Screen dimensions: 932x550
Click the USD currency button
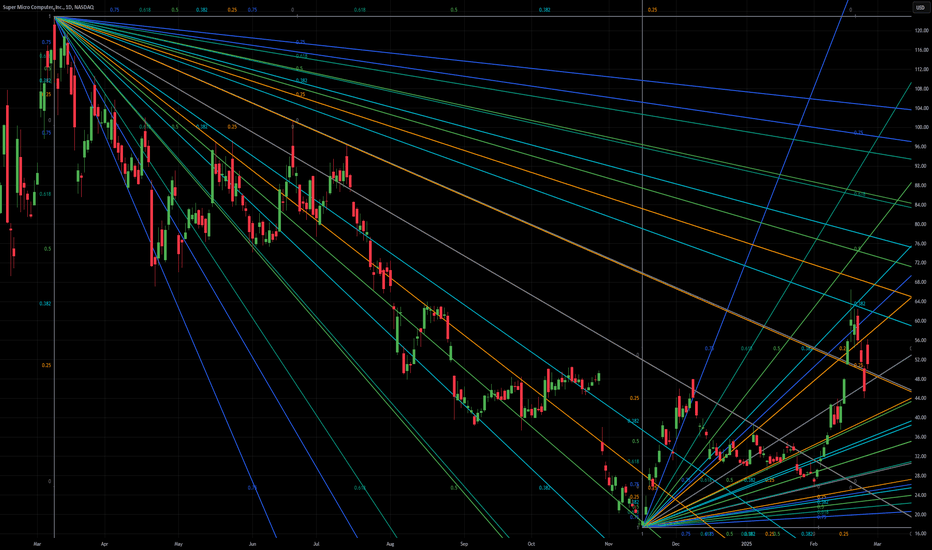tap(921, 7)
